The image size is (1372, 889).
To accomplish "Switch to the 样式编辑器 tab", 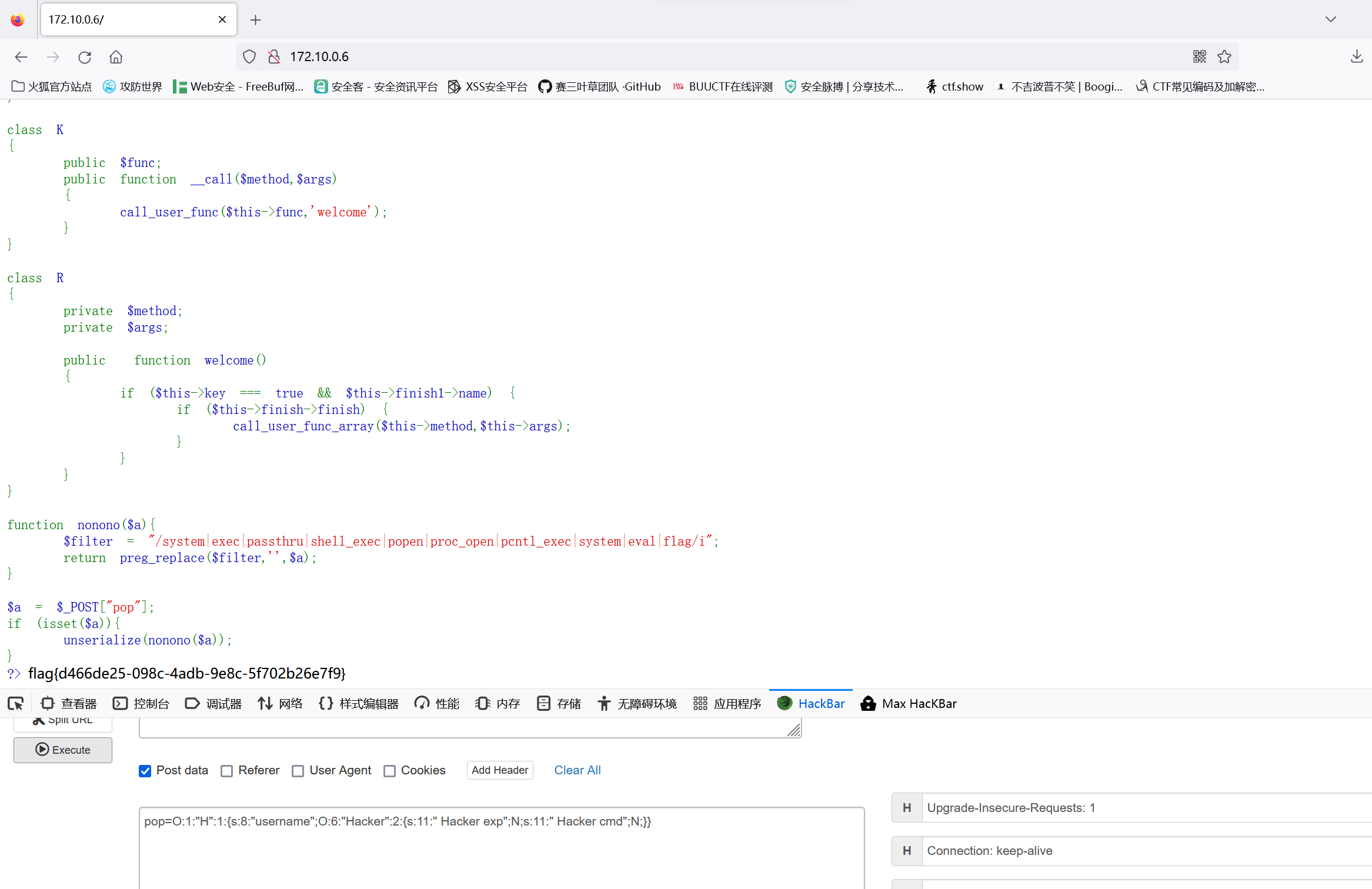I will click(x=358, y=703).
